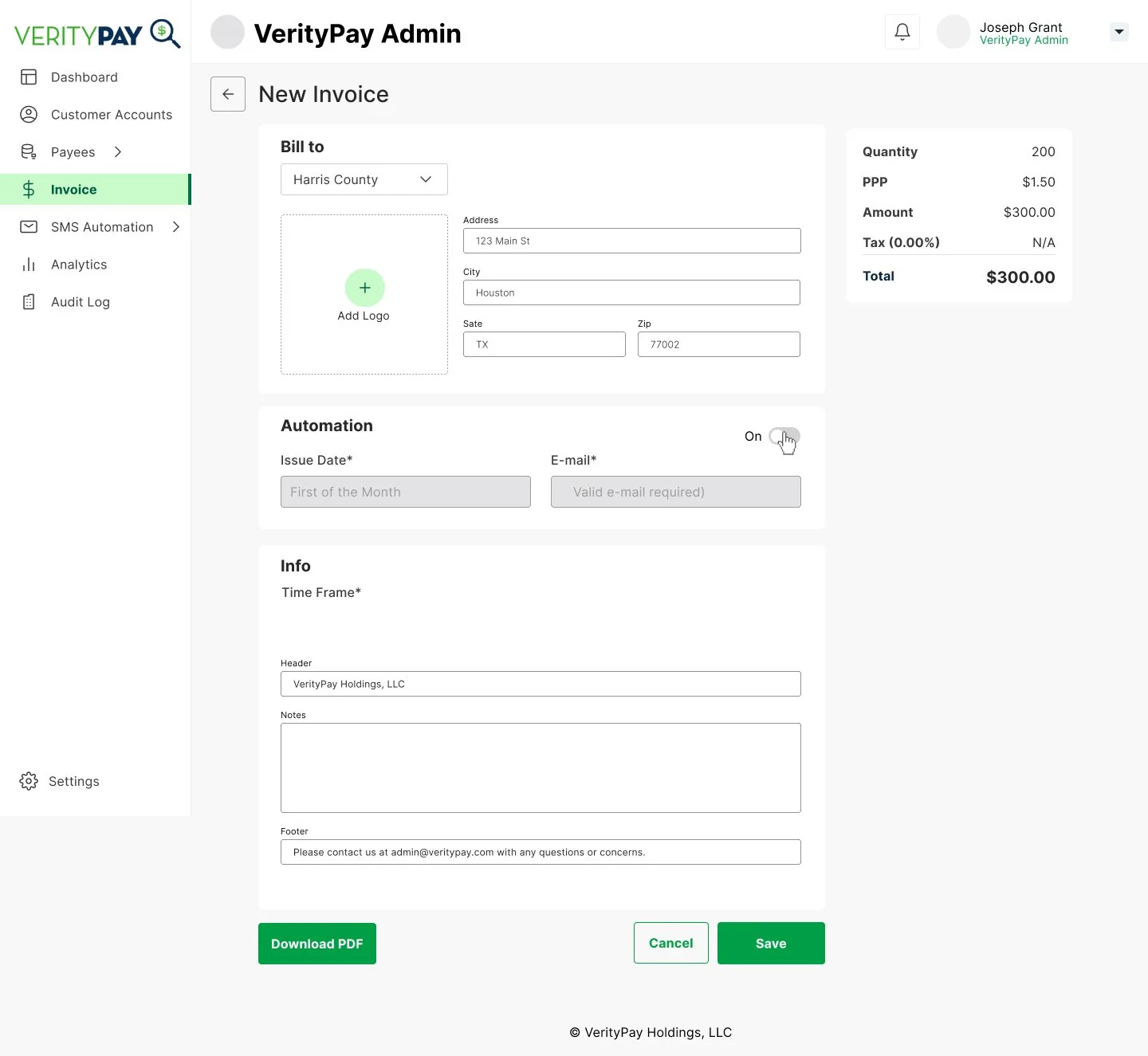The width and height of the screenshot is (1148, 1056).
Task: Select the Invoice dollar icon
Action: coord(29,189)
